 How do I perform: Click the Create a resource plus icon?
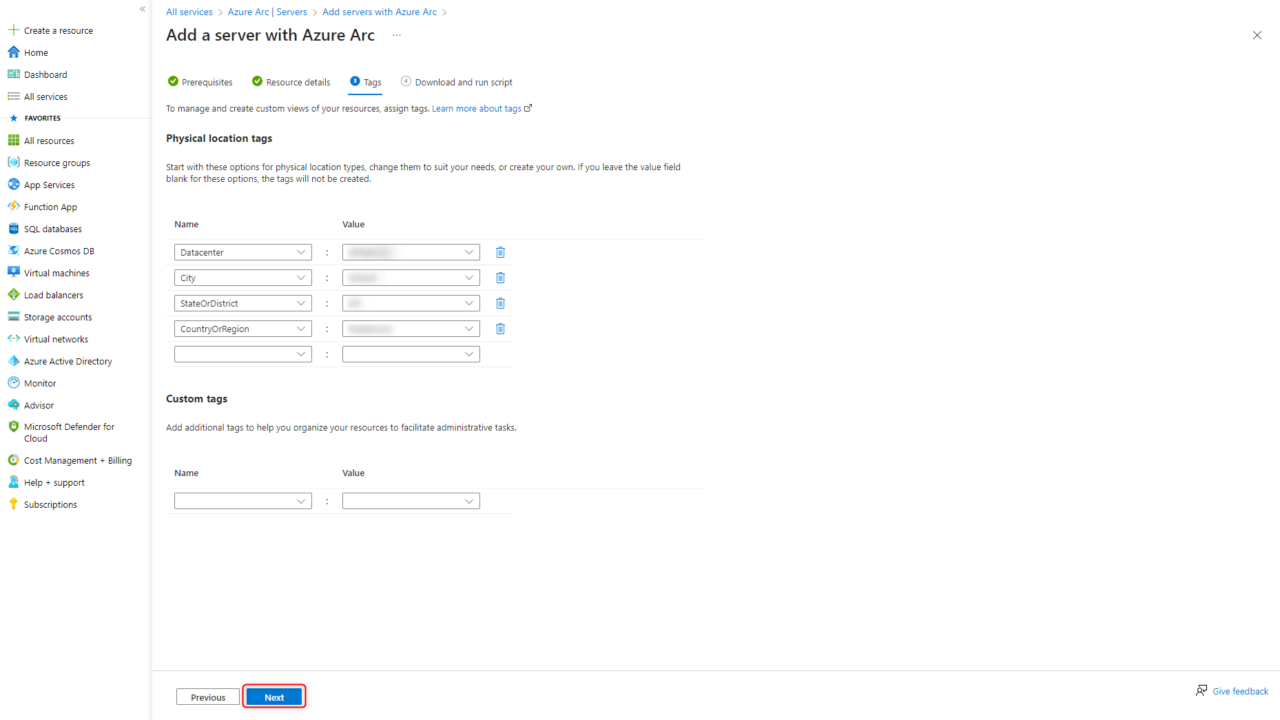(x=13, y=30)
